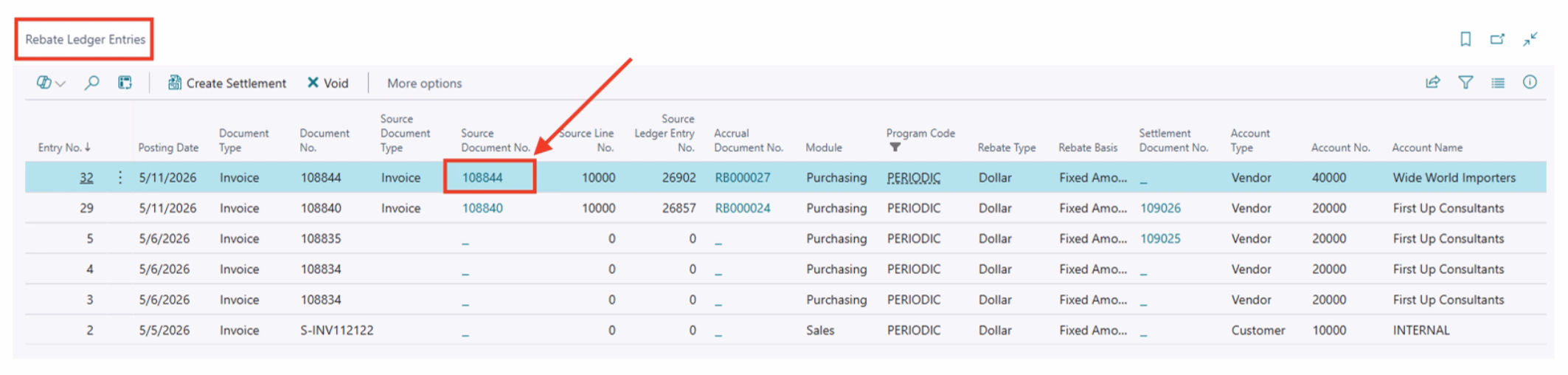Click posting date 5/5/2026 cell
The image size is (1568, 375).
164,330
